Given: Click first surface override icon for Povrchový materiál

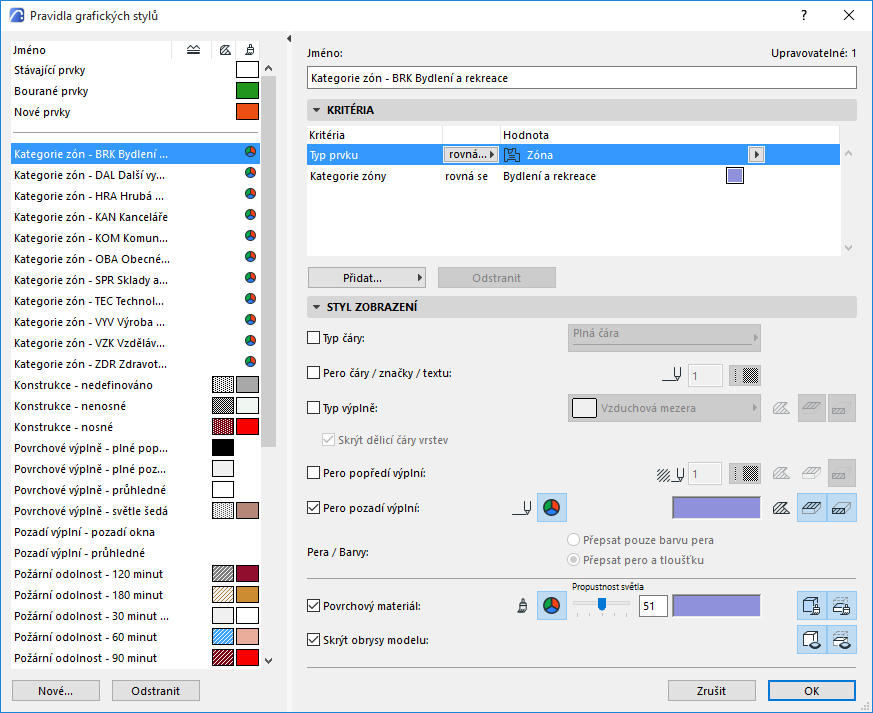Looking at the screenshot, I should tap(812, 606).
